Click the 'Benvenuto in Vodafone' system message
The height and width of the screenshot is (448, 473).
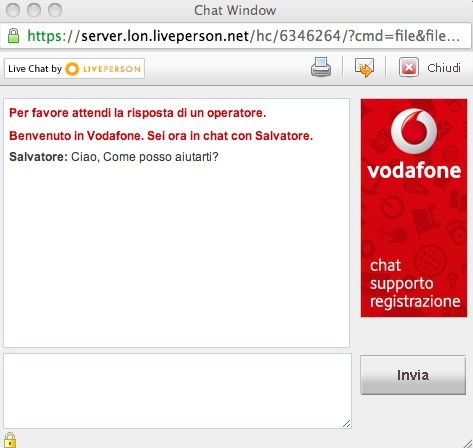click(161, 136)
